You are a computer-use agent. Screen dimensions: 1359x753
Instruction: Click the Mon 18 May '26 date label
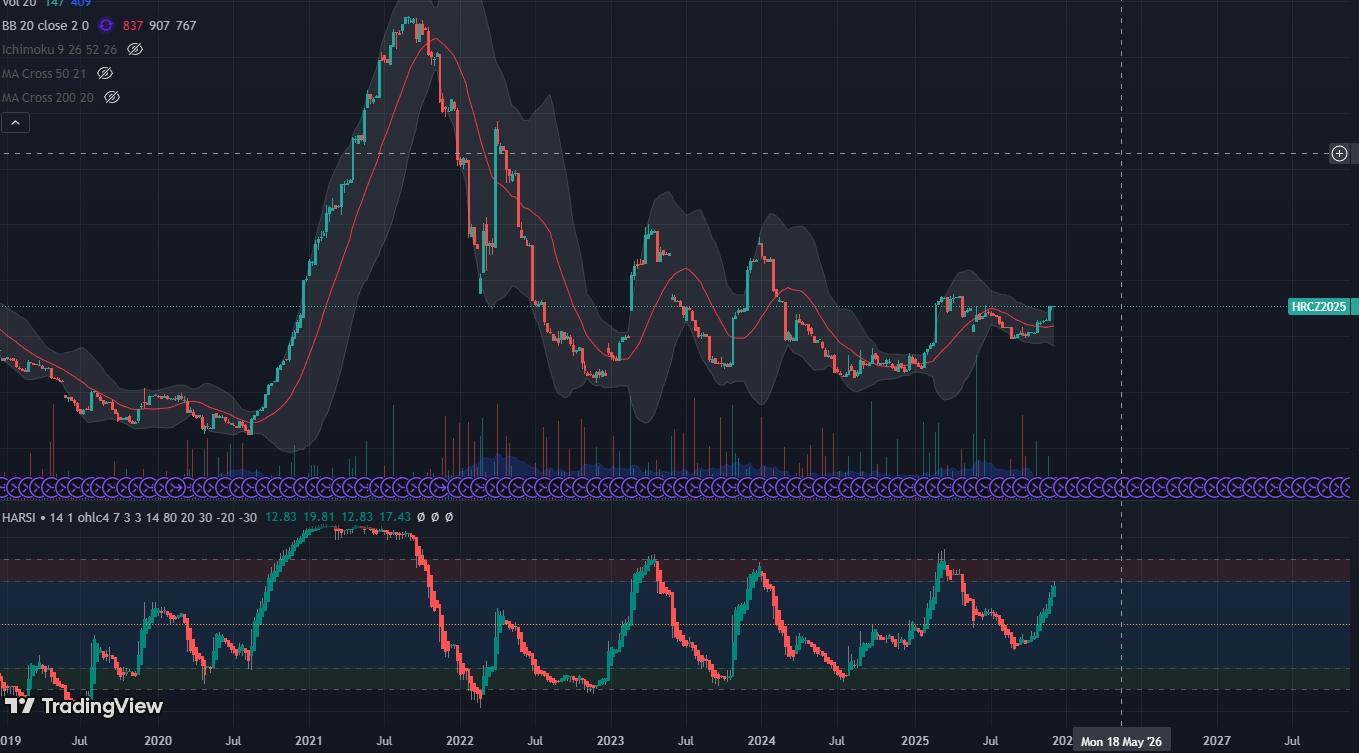[1121, 741]
